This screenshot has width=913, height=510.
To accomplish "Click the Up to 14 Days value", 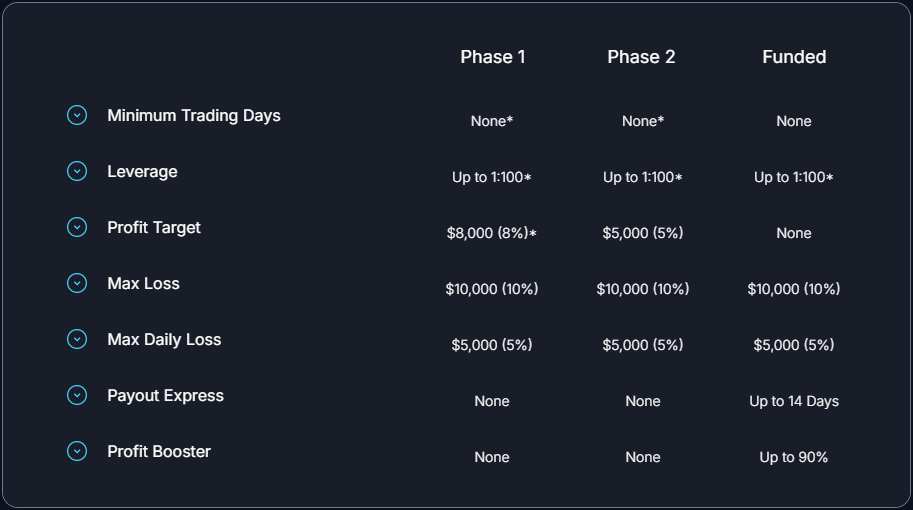I will (x=794, y=401).
